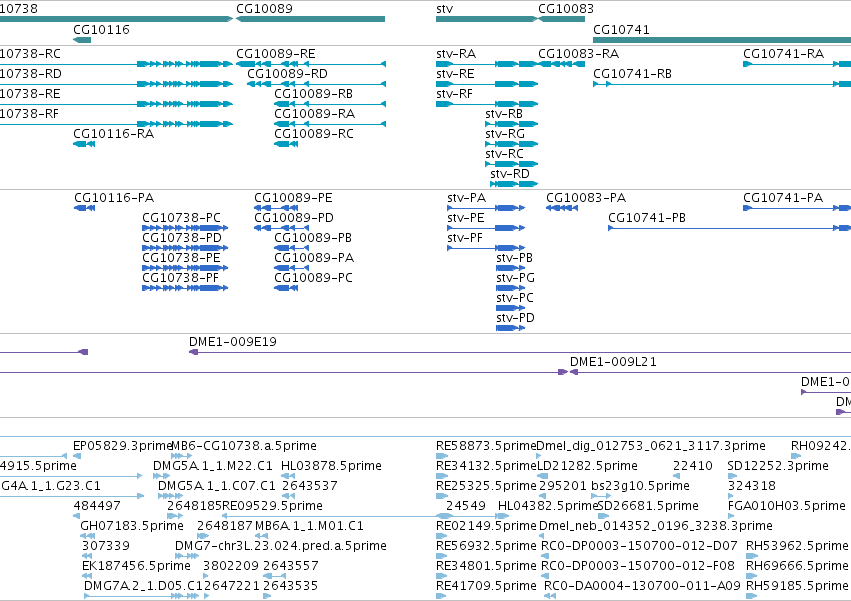Select protein CG10738-PC
Viewport: 851px width, 601px height.
pos(185,228)
